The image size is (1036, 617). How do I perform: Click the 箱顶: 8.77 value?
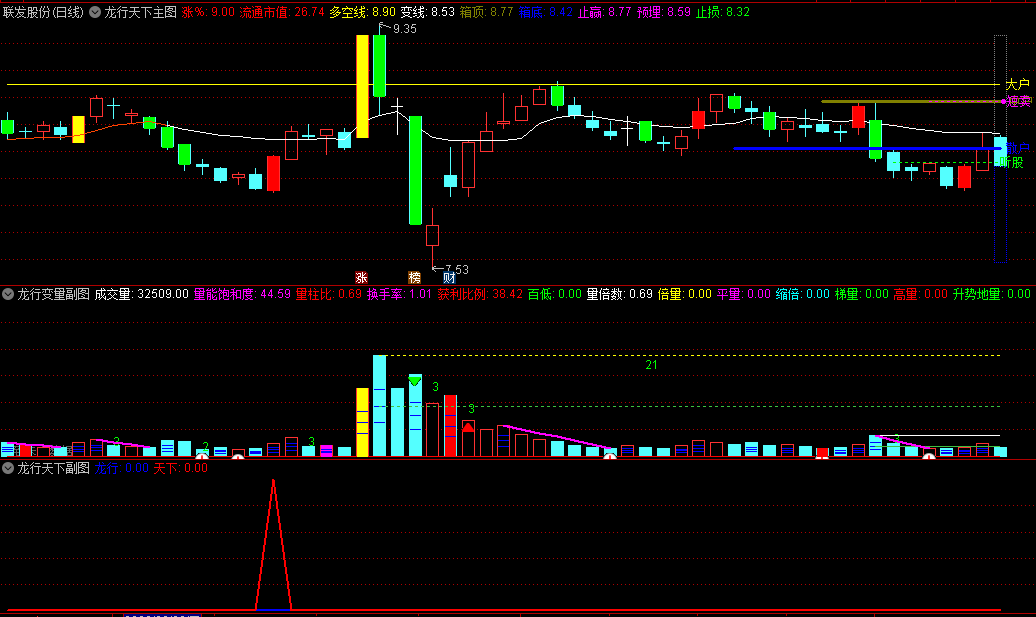tap(486, 12)
